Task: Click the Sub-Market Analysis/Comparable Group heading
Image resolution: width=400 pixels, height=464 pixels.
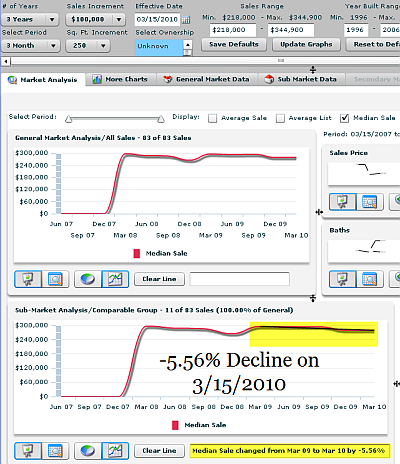Action: [154, 310]
